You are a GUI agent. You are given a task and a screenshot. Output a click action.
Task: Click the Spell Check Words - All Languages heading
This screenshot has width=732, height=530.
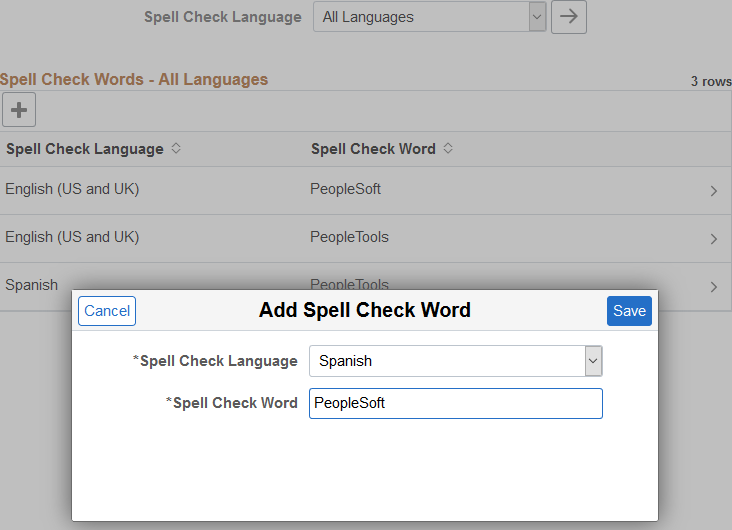coord(134,79)
